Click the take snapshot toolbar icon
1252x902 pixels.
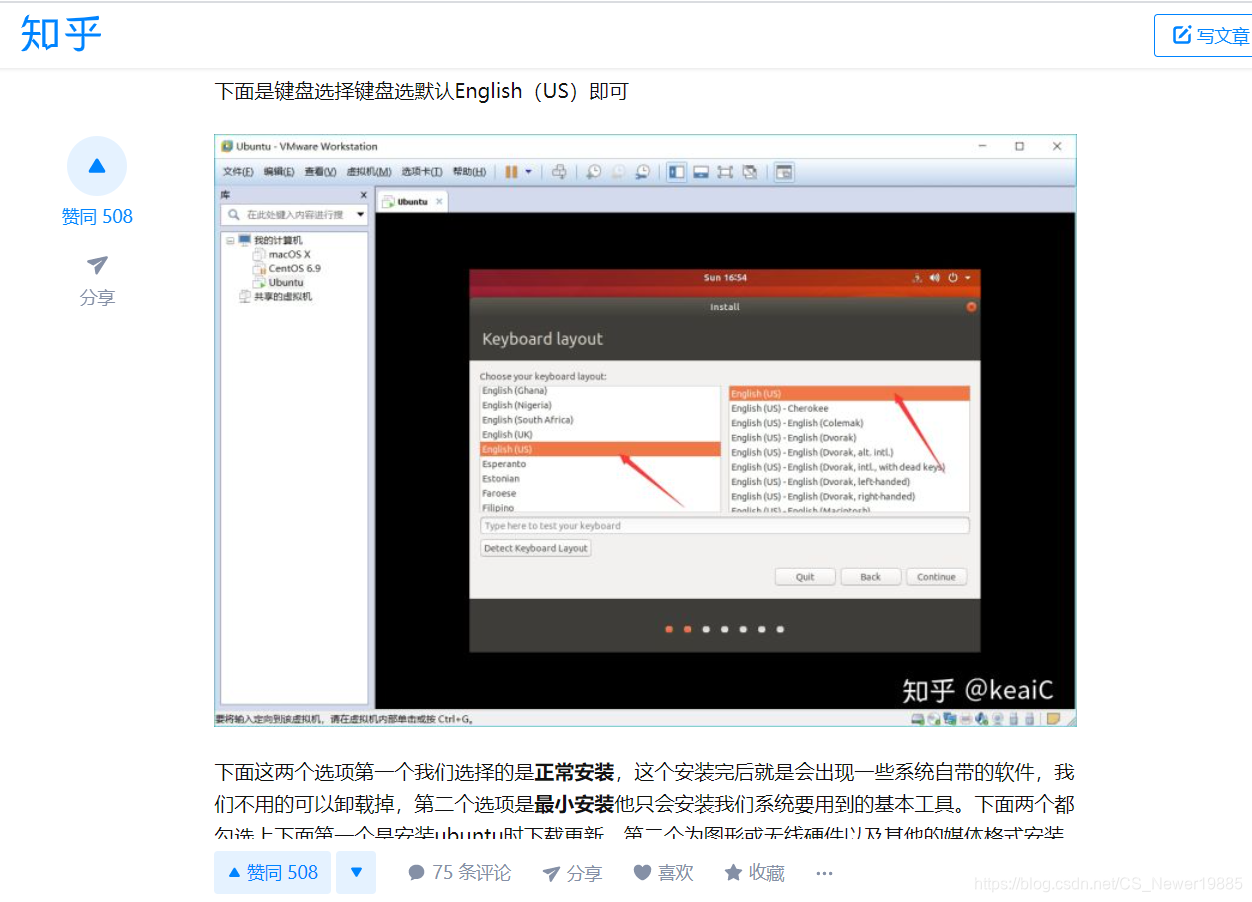[x=593, y=172]
